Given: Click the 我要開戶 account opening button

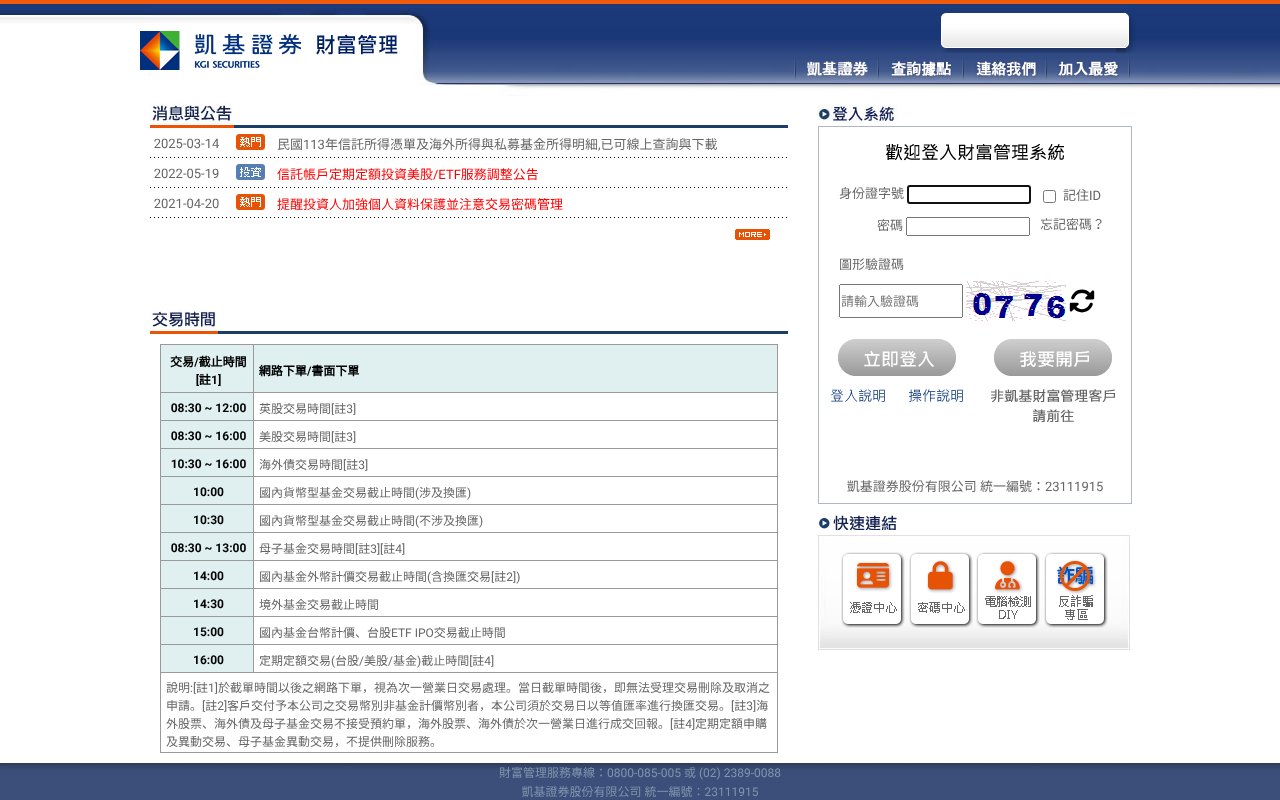Looking at the screenshot, I should pos(1052,357).
